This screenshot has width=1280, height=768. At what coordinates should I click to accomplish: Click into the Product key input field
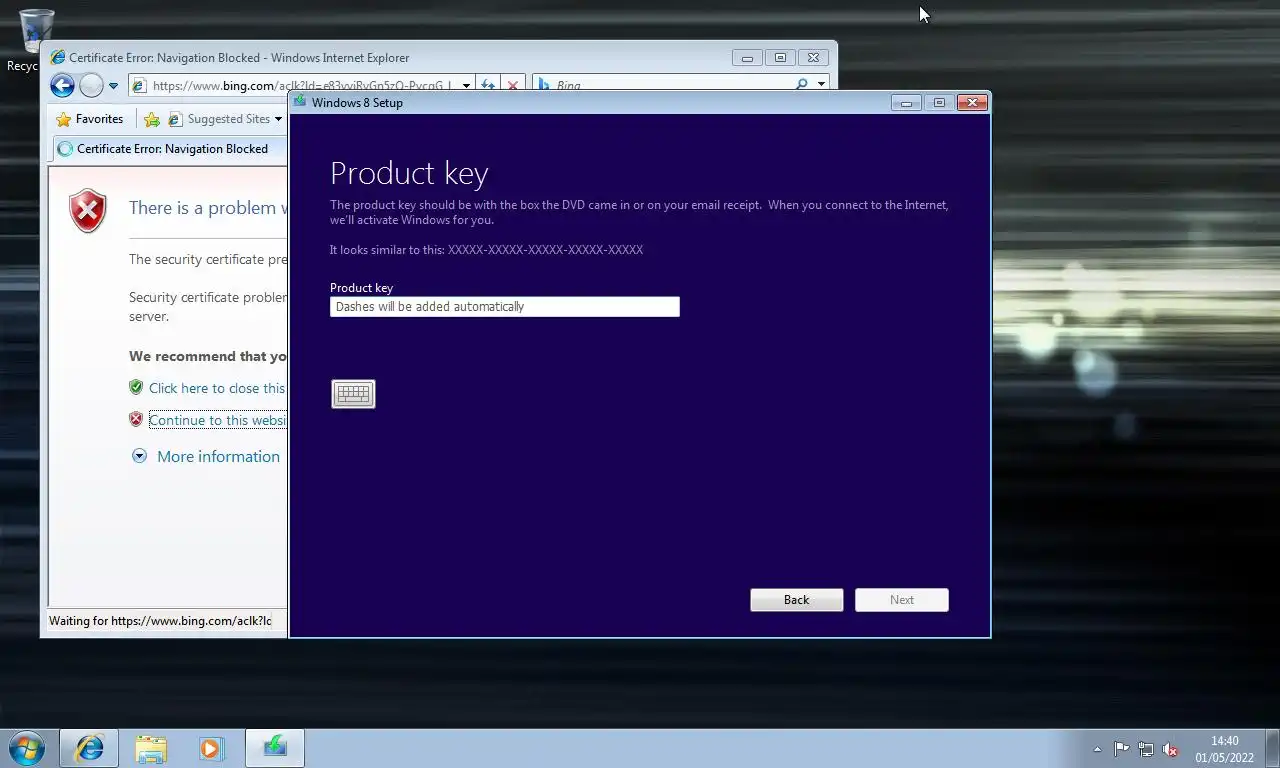pos(505,307)
